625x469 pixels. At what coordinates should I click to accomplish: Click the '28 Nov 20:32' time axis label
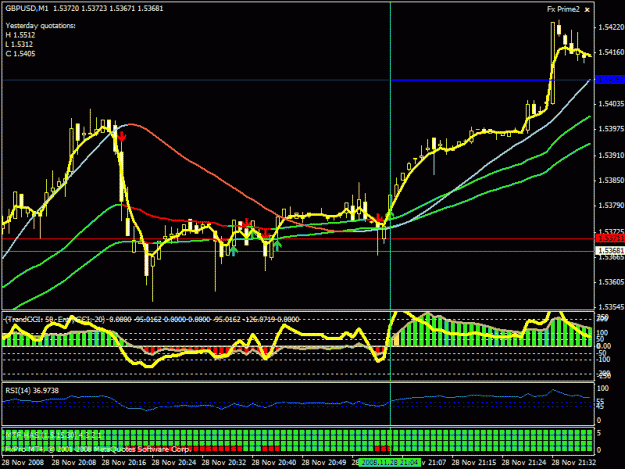[224, 462]
